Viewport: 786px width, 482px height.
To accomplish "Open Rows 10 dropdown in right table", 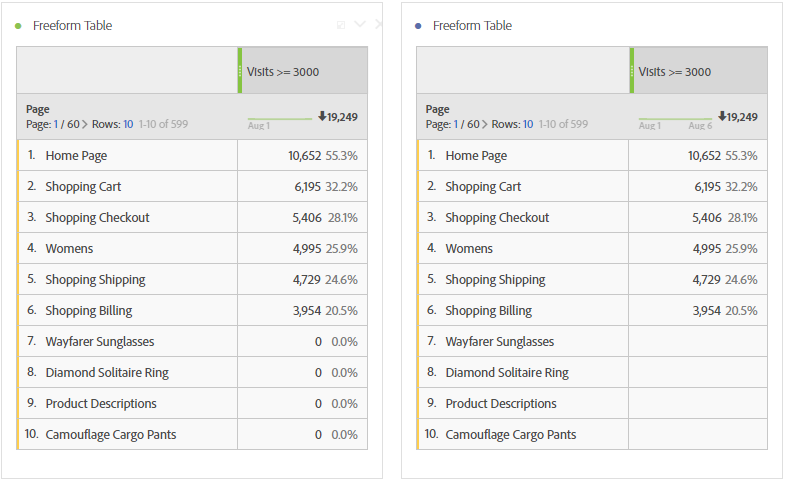I will coord(528,124).
